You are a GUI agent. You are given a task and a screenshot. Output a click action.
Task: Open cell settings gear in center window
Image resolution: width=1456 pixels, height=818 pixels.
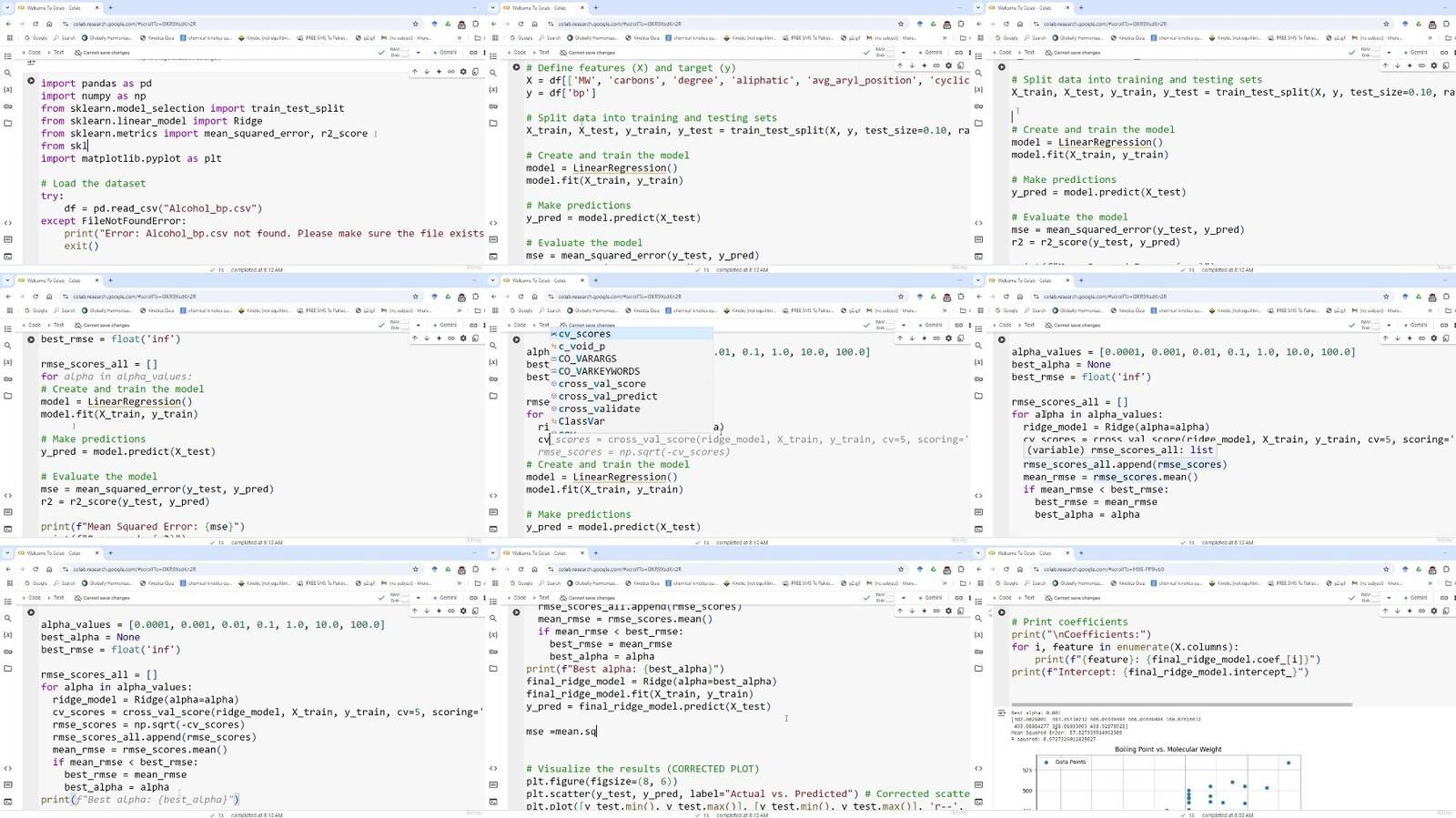click(x=948, y=338)
